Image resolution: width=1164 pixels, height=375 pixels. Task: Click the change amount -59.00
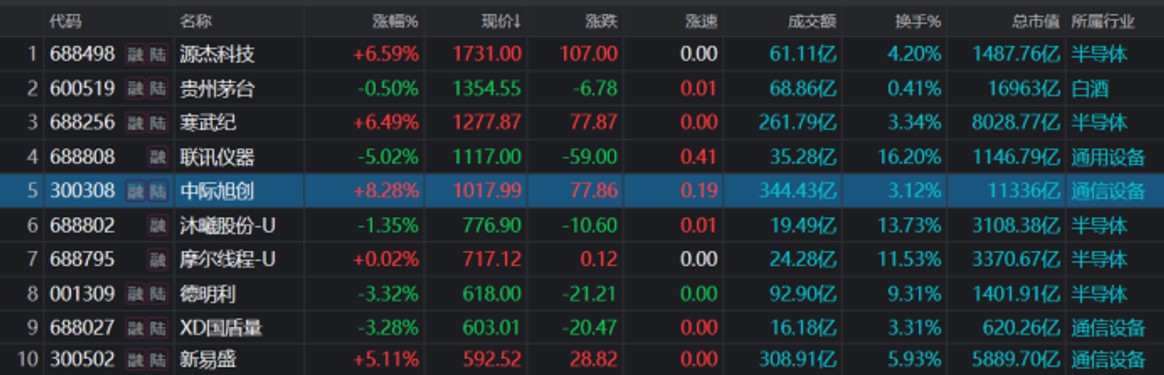point(589,157)
